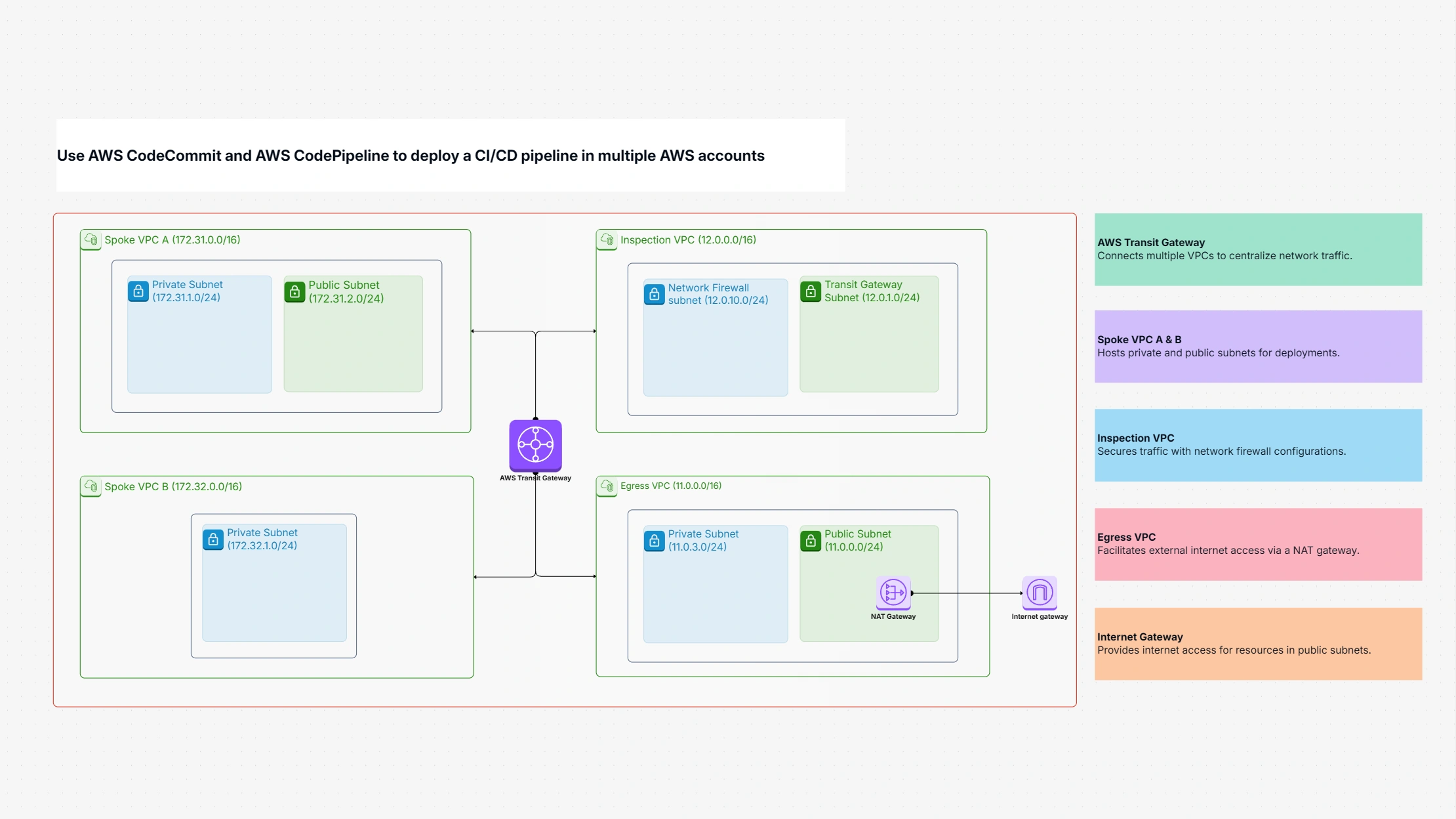Select the Internet gateway icon
1456x819 pixels.
click(x=1040, y=591)
